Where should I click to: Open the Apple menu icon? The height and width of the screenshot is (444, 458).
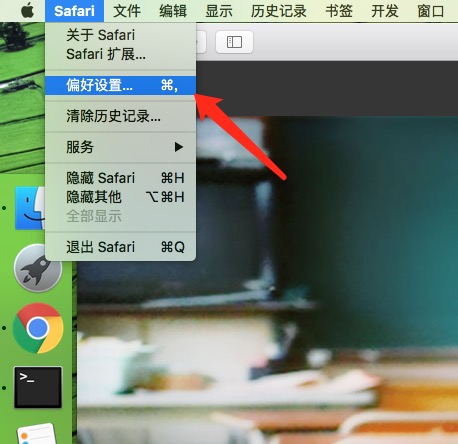28,11
